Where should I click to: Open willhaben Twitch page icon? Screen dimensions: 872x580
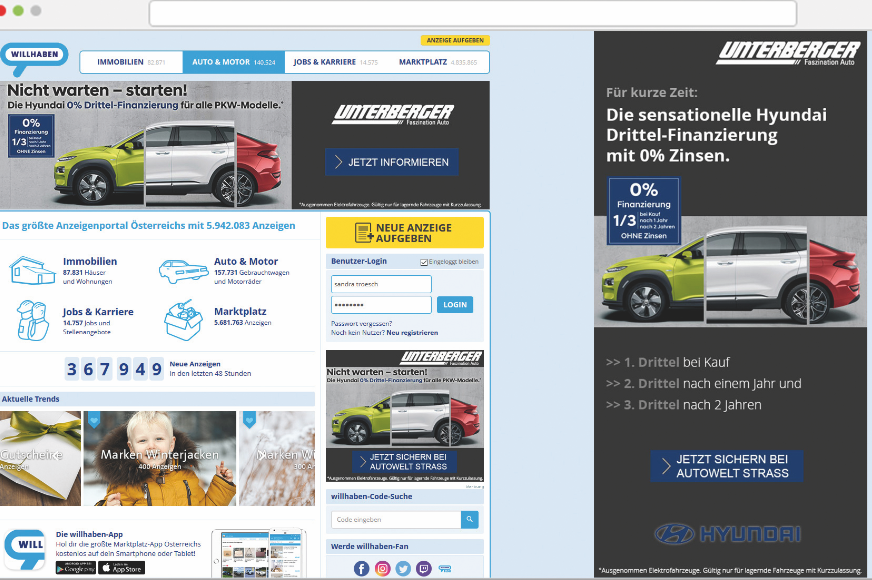tap(424, 568)
